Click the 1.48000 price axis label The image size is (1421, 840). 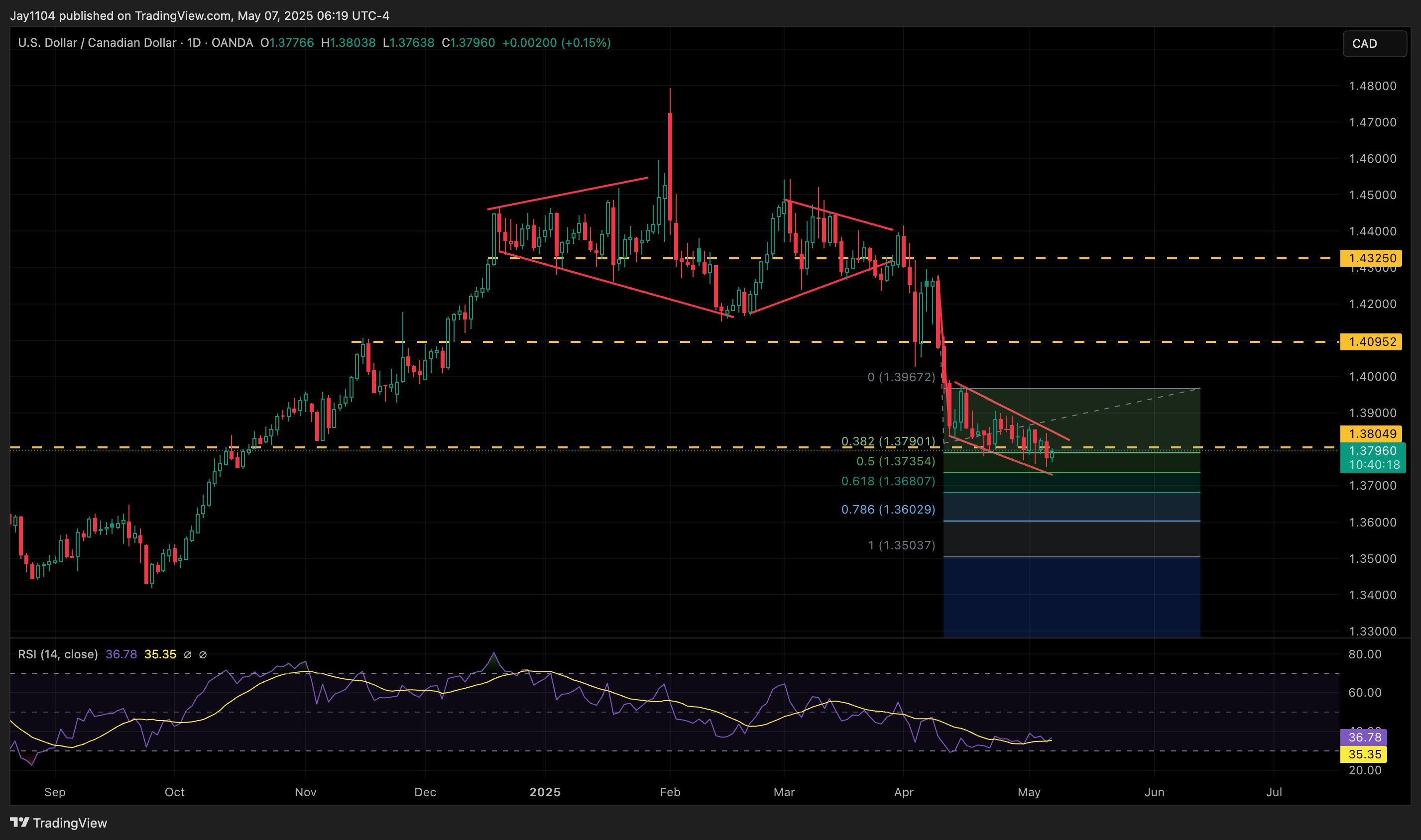(1372, 86)
